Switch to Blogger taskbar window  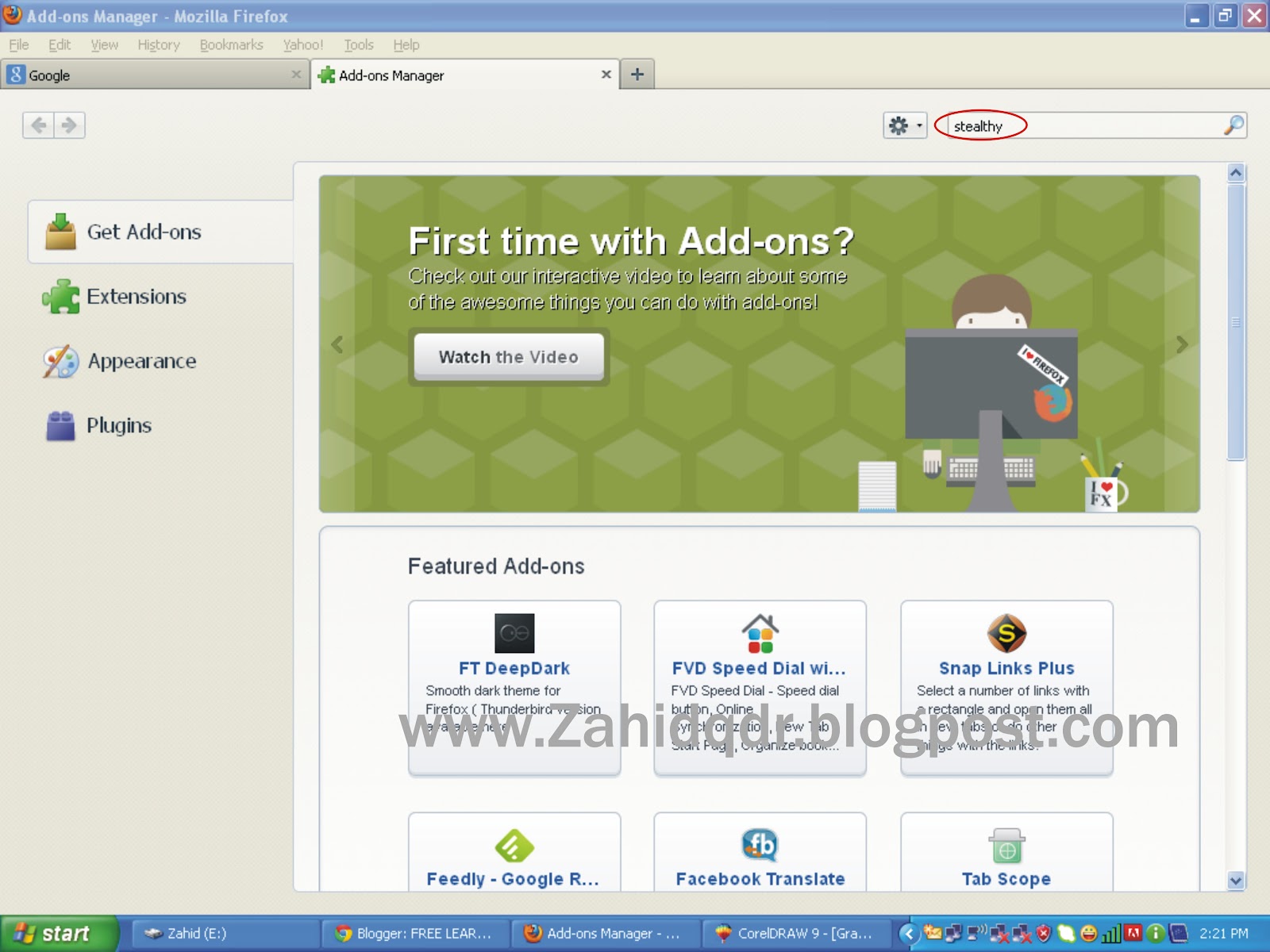pyautogui.click(x=416, y=934)
